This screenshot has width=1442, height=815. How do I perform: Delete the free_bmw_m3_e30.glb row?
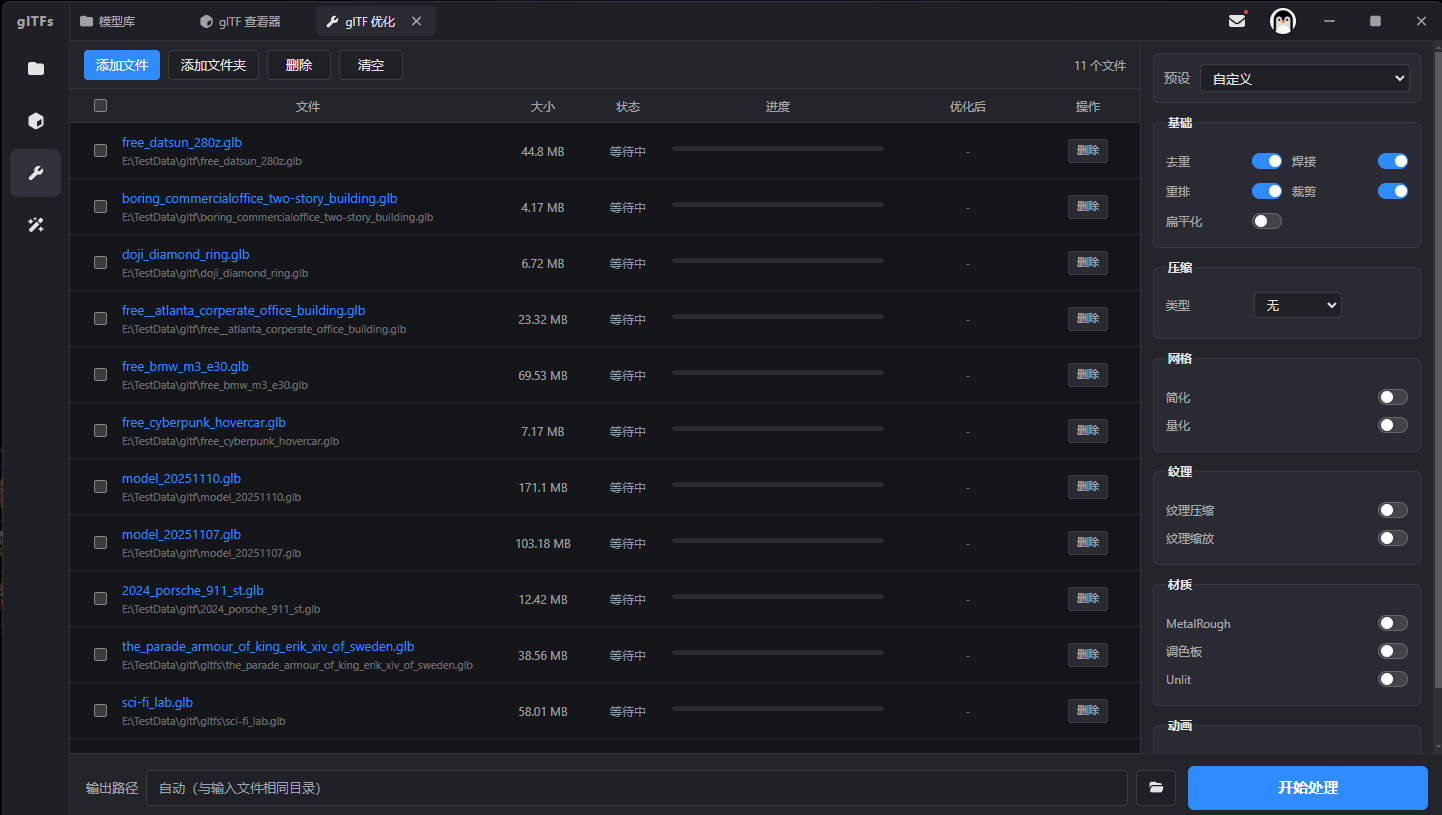1088,375
